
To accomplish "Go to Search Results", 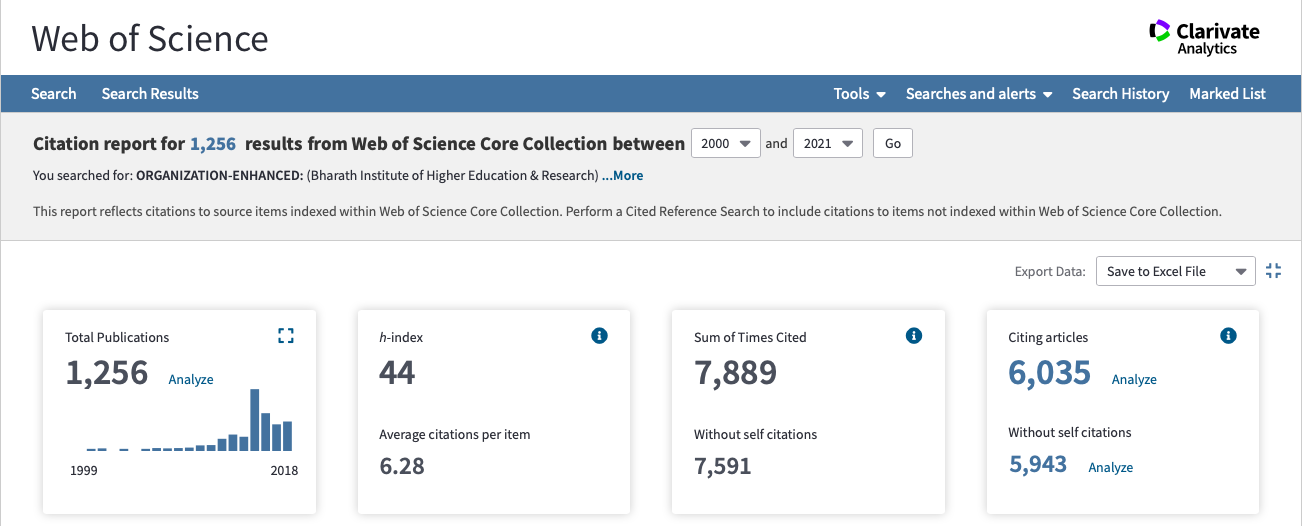I will [x=150, y=94].
